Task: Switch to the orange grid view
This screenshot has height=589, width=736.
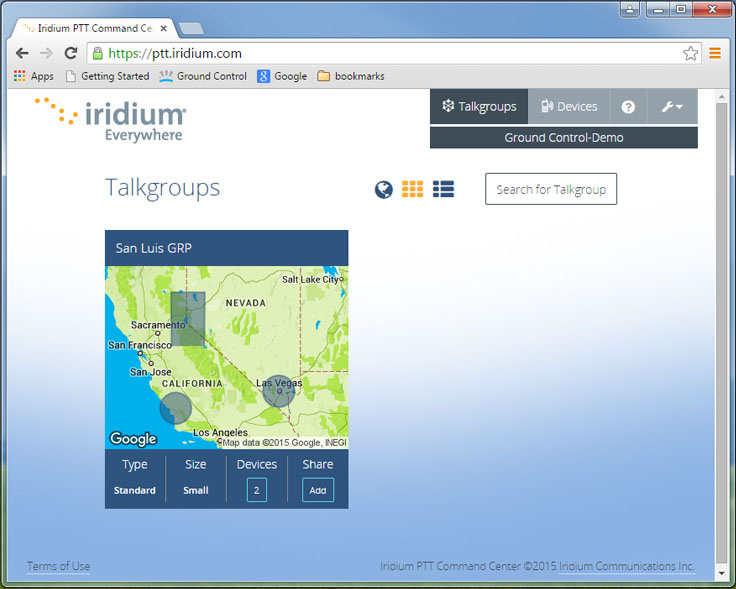Action: point(412,189)
